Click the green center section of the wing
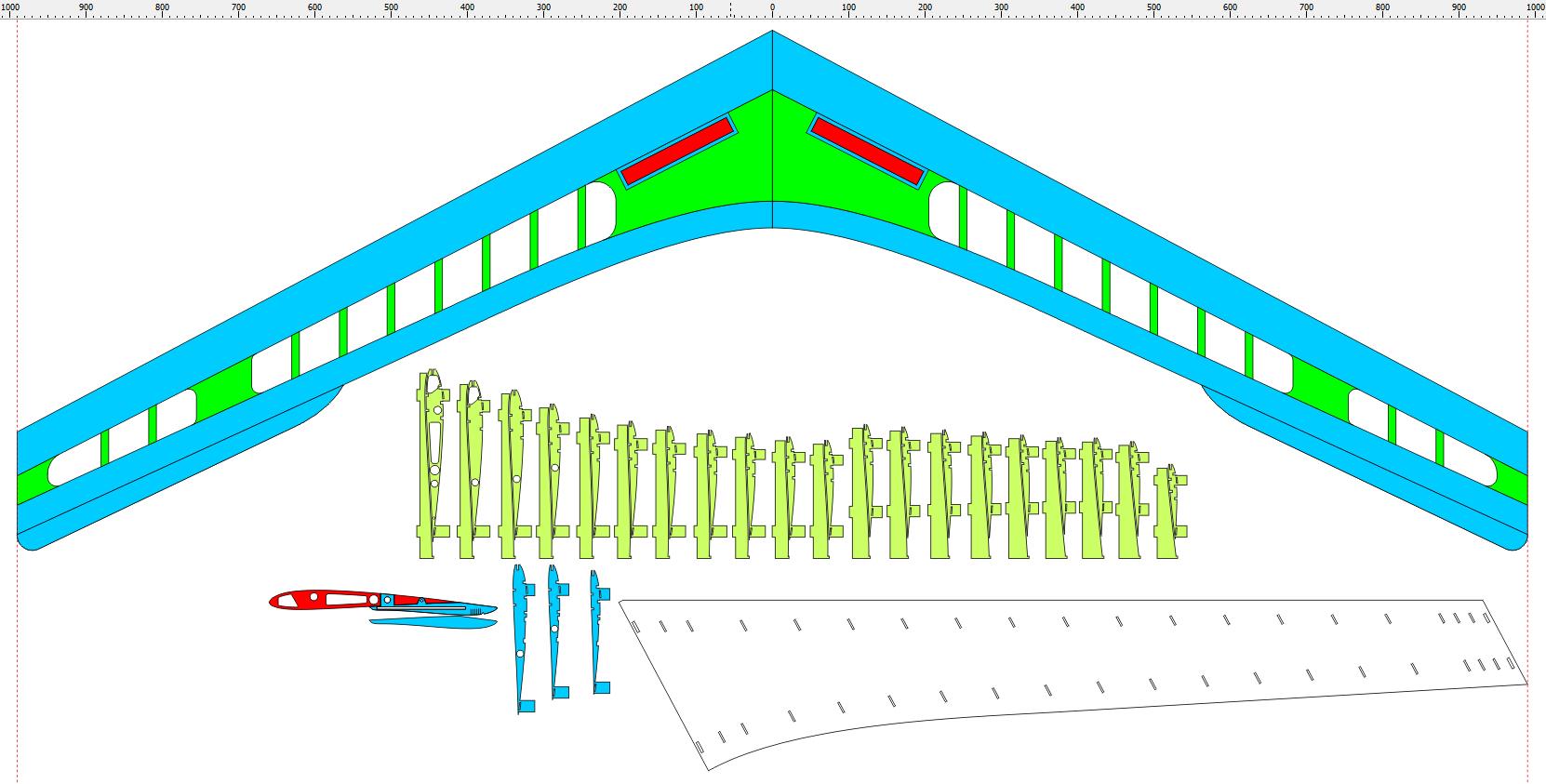The width and height of the screenshot is (1546, 784). coord(772,158)
